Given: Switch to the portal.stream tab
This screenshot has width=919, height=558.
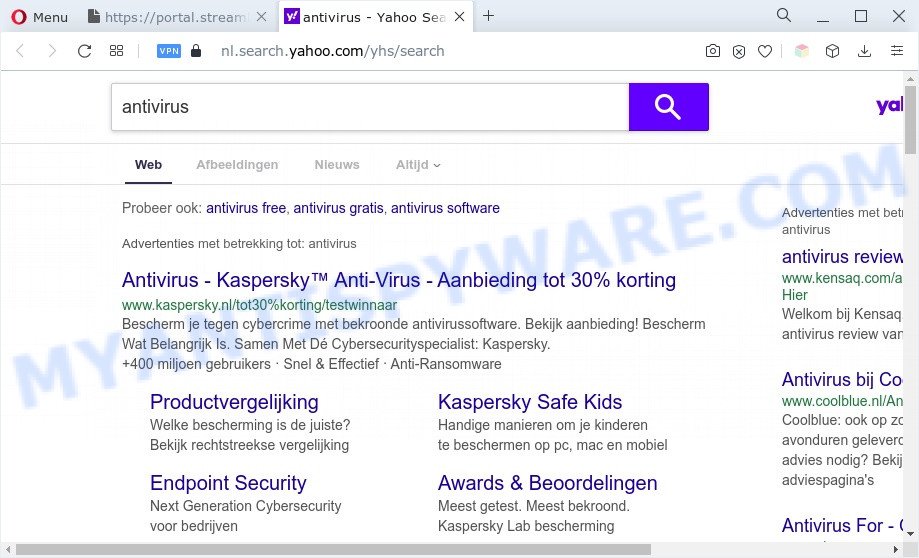Looking at the screenshot, I should [x=167, y=17].
